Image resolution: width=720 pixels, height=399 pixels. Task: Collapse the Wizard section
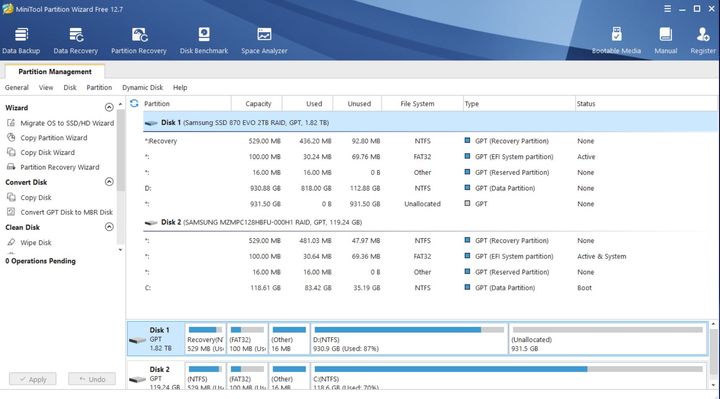tap(109, 107)
